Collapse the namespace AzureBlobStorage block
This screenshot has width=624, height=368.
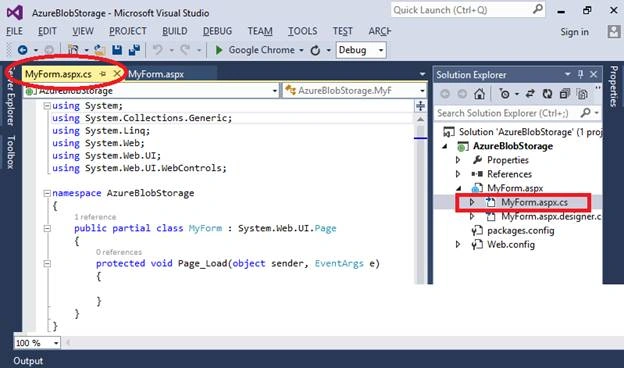(47, 193)
